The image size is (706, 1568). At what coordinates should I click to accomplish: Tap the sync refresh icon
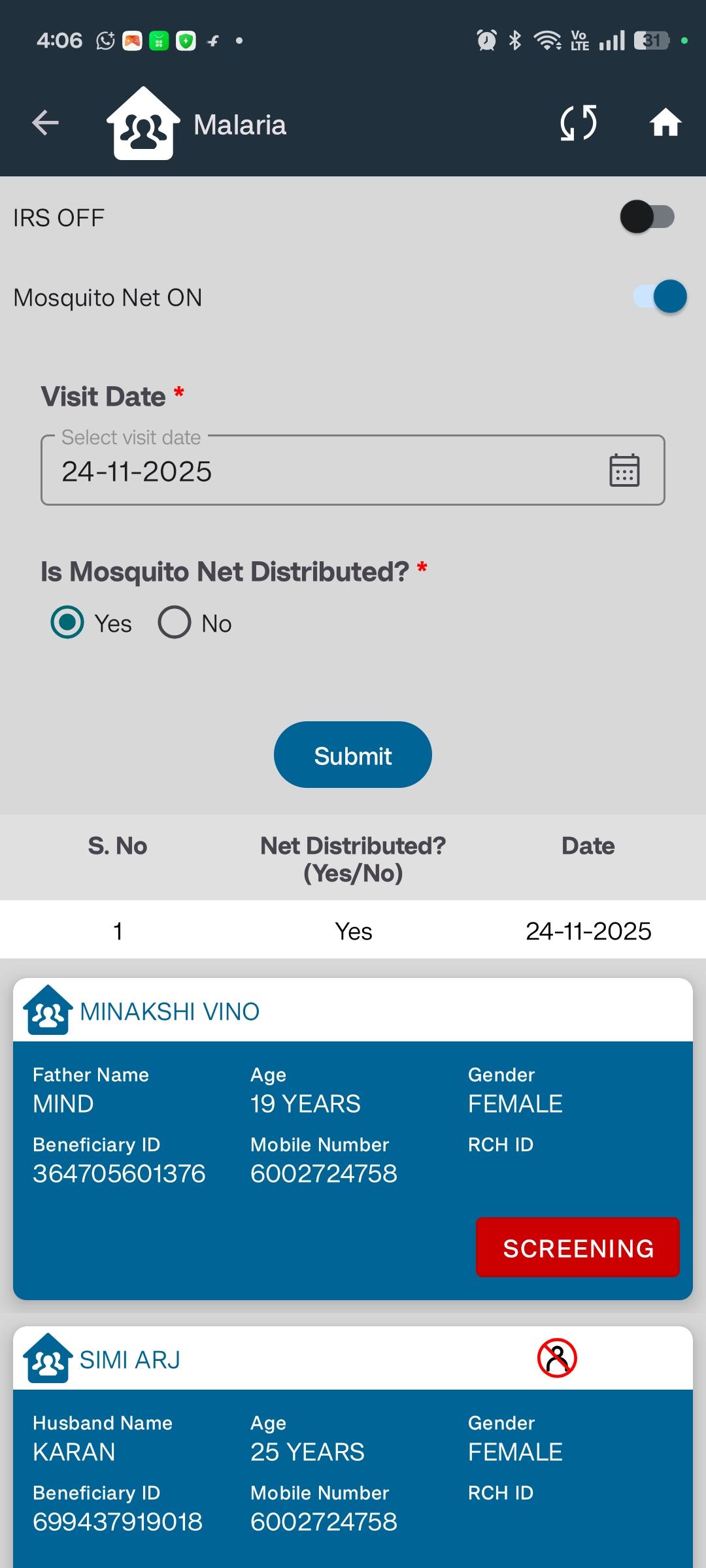(x=579, y=123)
